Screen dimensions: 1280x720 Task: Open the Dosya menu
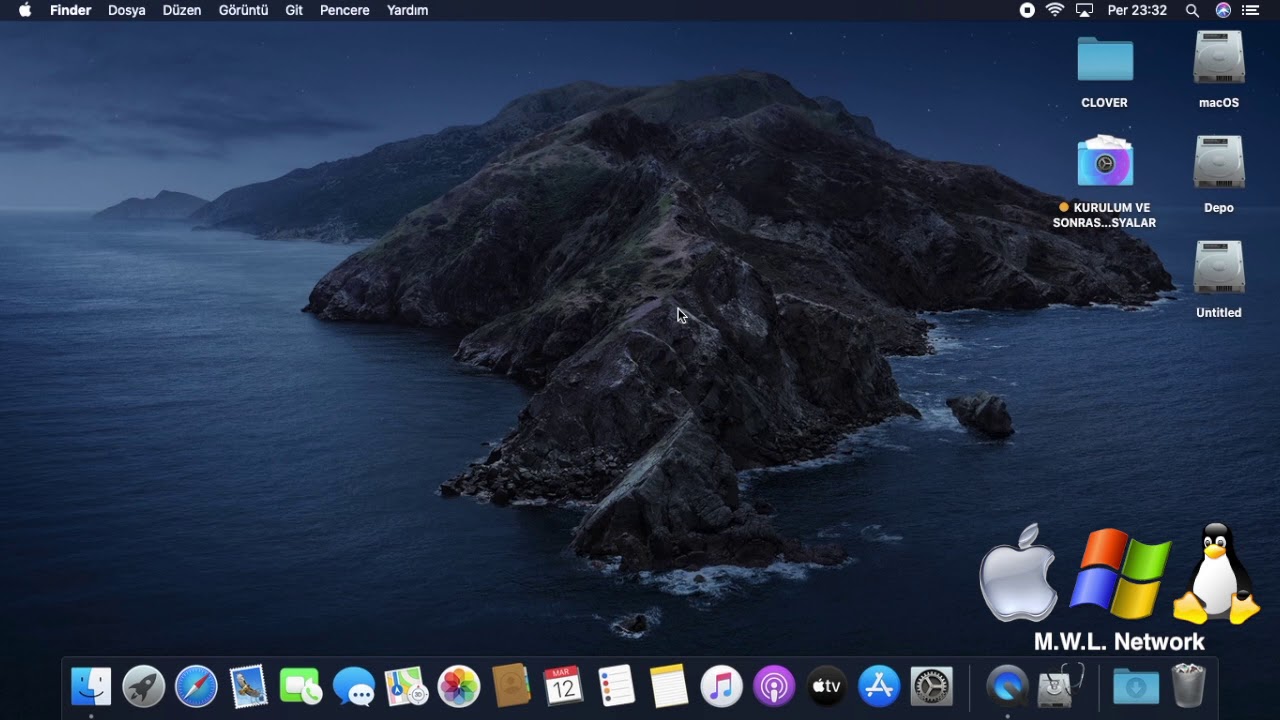tap(127, 10)
